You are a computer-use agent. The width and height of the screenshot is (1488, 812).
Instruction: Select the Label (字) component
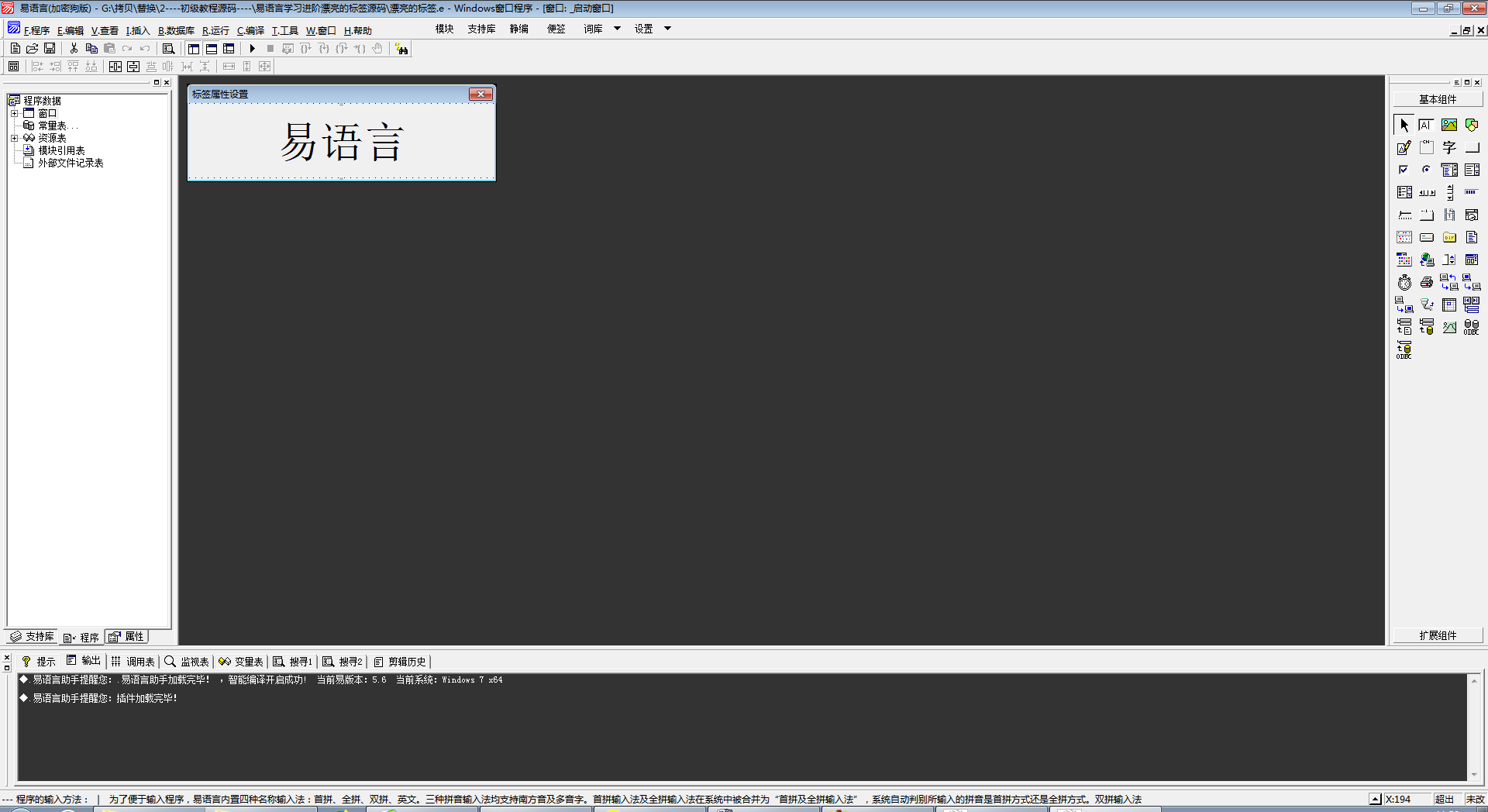coord(1449,147)
